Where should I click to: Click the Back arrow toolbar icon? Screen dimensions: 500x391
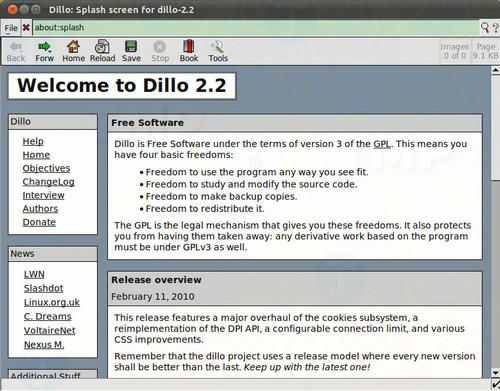pyautogui.click(x=16, y=47)
